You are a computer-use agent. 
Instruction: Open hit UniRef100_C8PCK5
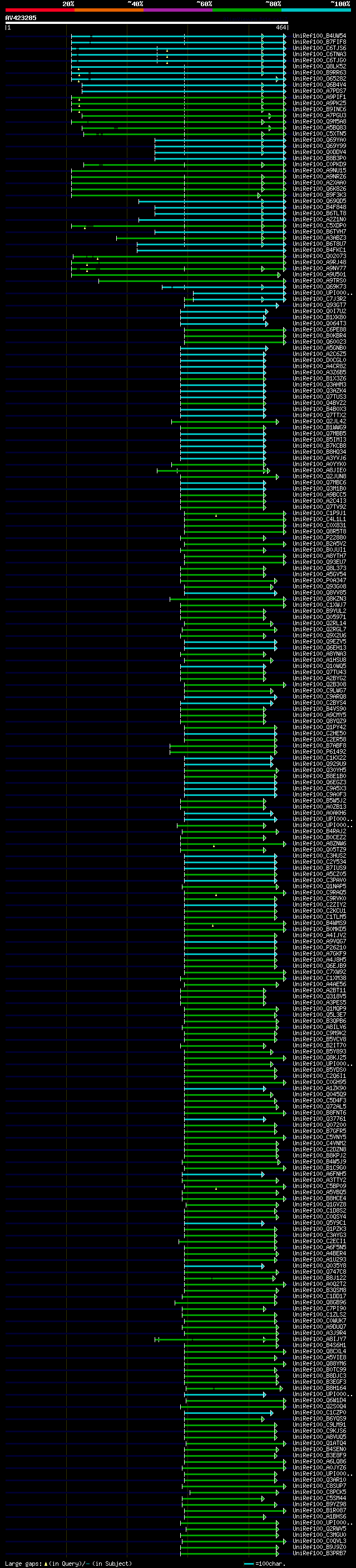point(319,1492)
